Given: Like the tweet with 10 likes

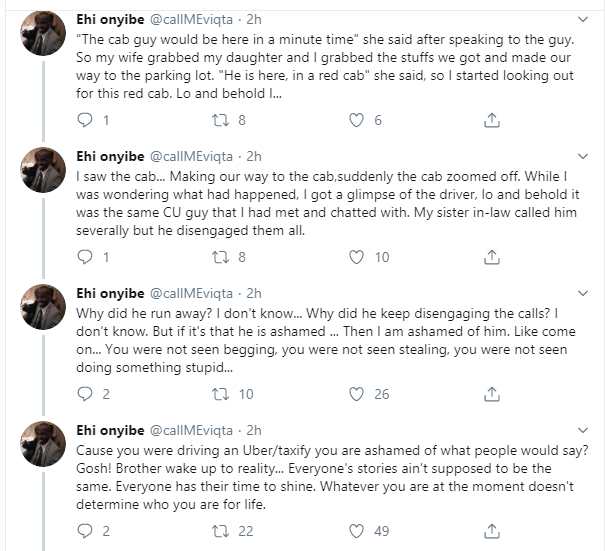Looking at the screenshot, I should pos(355,257).
